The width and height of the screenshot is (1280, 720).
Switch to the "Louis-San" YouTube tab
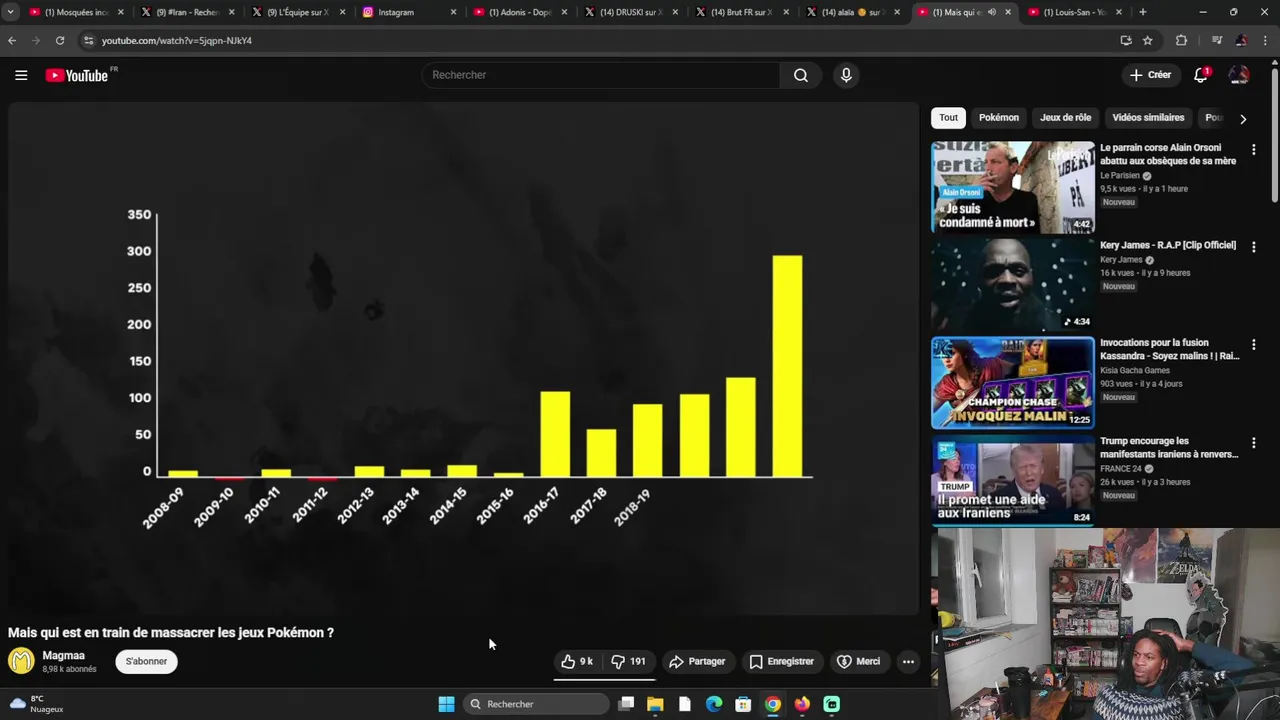tap(1074, 12)
